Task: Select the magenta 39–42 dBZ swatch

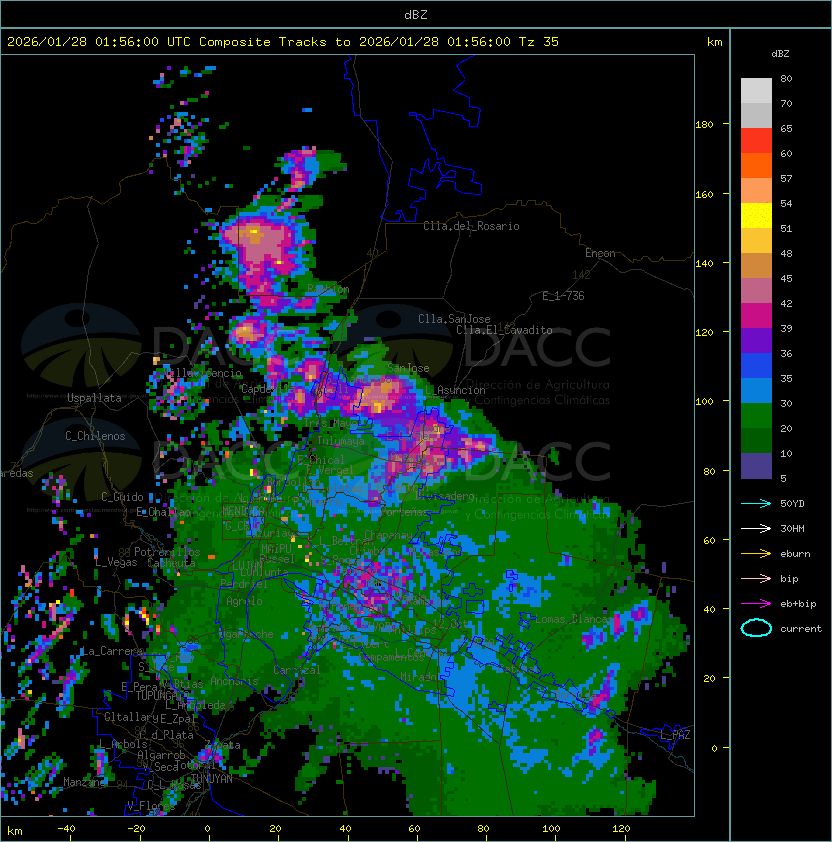Action: (x=756, y=316)
